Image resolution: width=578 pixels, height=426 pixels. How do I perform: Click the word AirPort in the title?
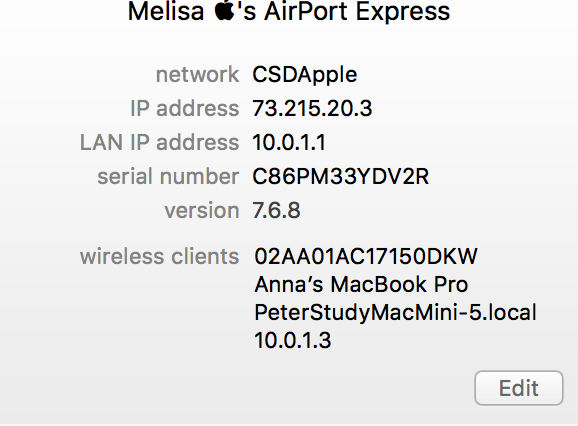[x=307, y=11]
